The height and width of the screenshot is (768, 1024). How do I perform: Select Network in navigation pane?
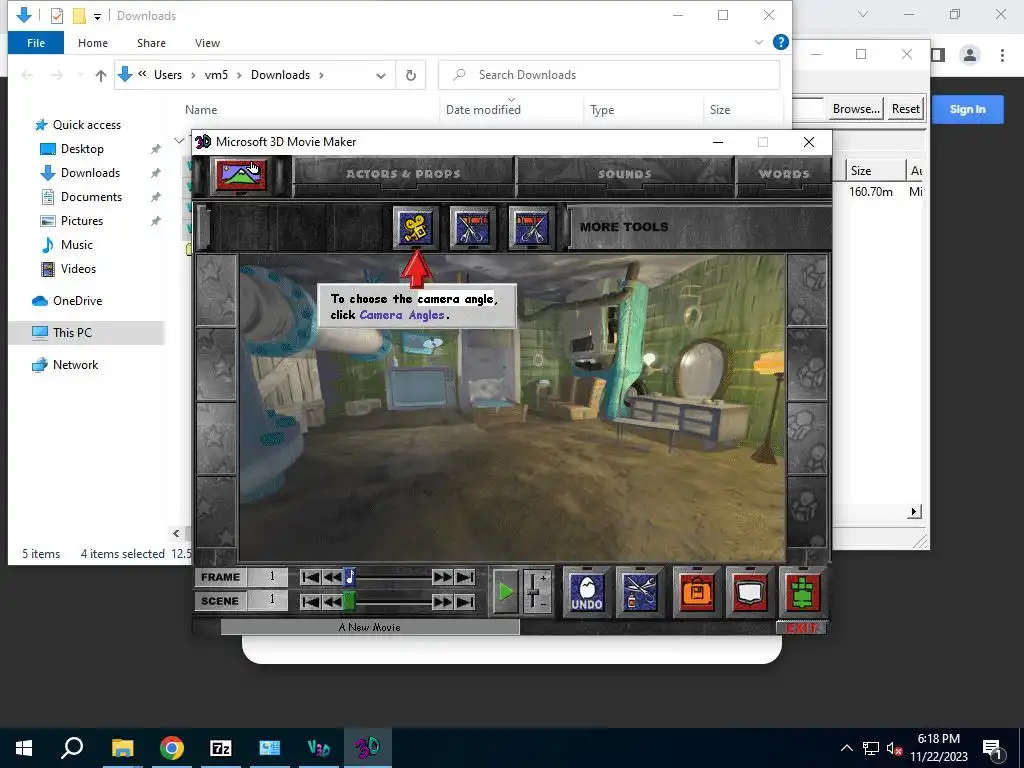75,365
